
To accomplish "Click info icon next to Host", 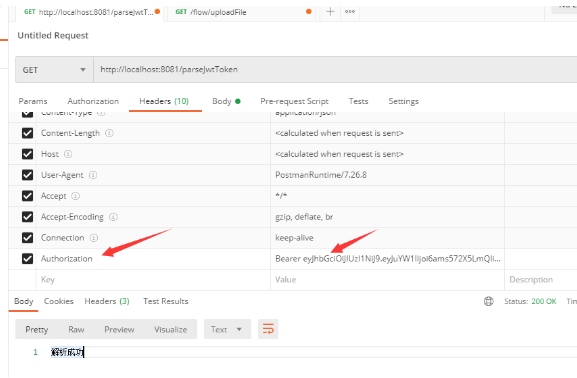I will tap(68, 154).
